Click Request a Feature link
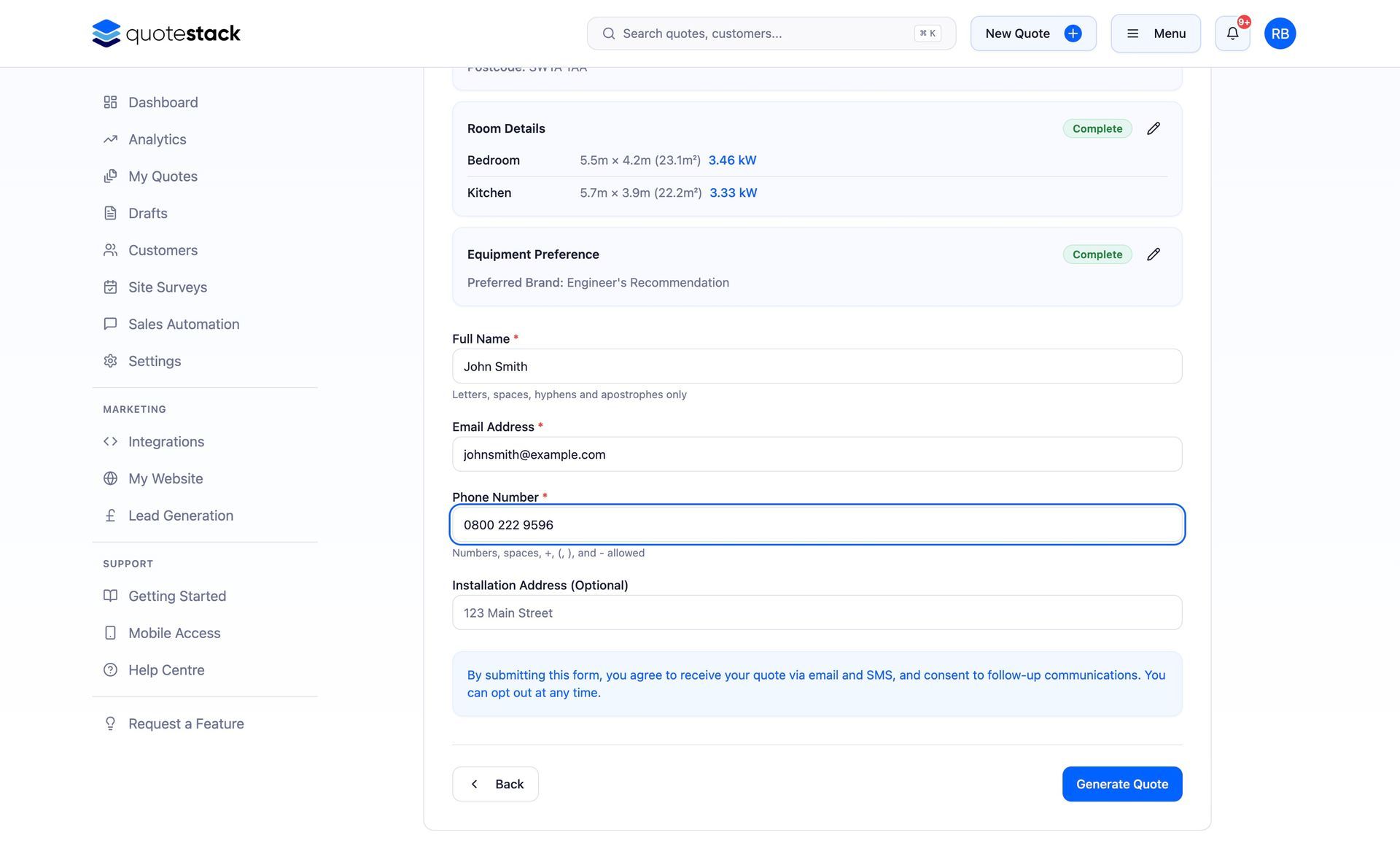The width and height of the screenshot is (1400, 843). (x=185, y=724)
